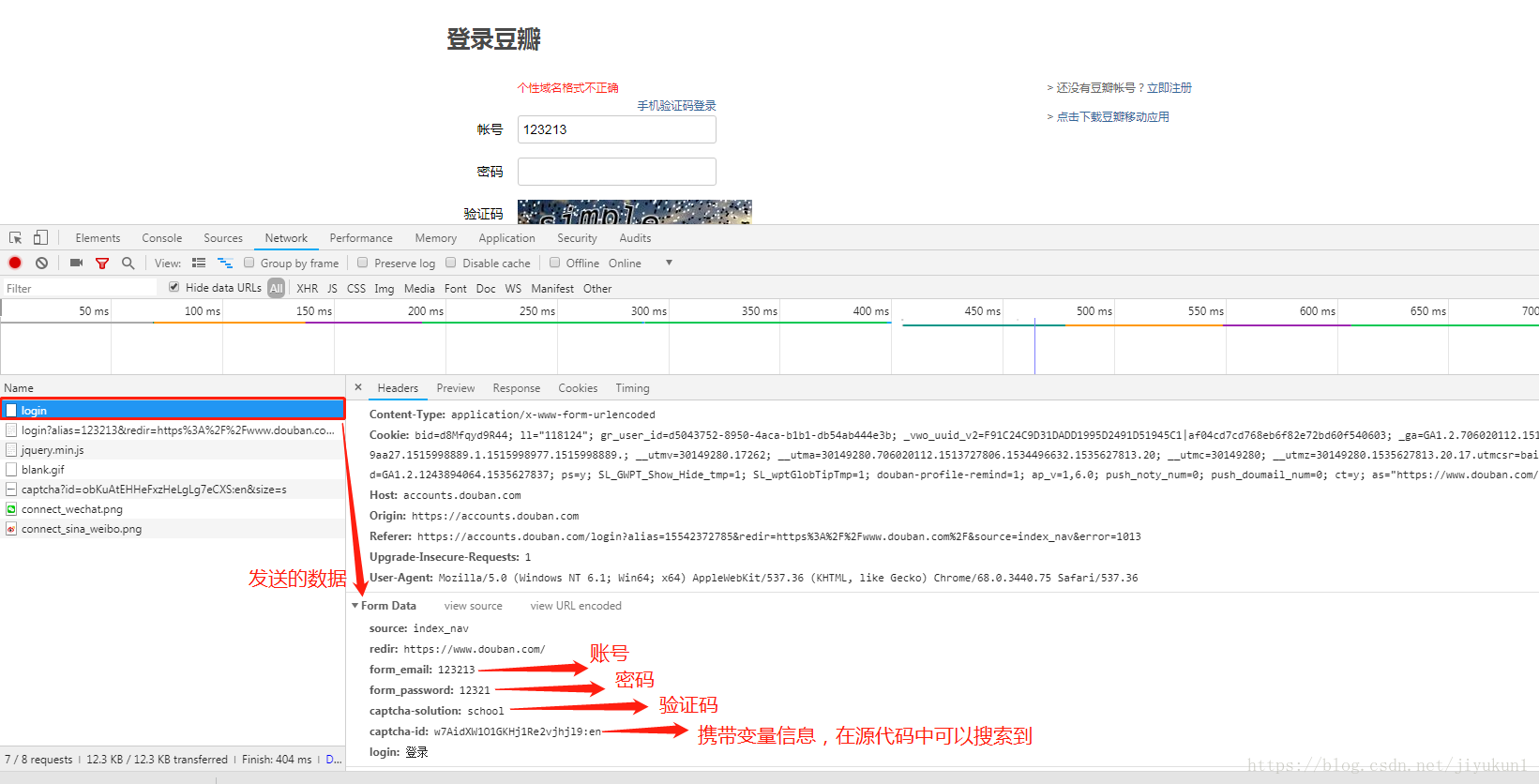
Task: Clear the network log with the block icon
Action: pyautogui.click(x=41, y=263)
